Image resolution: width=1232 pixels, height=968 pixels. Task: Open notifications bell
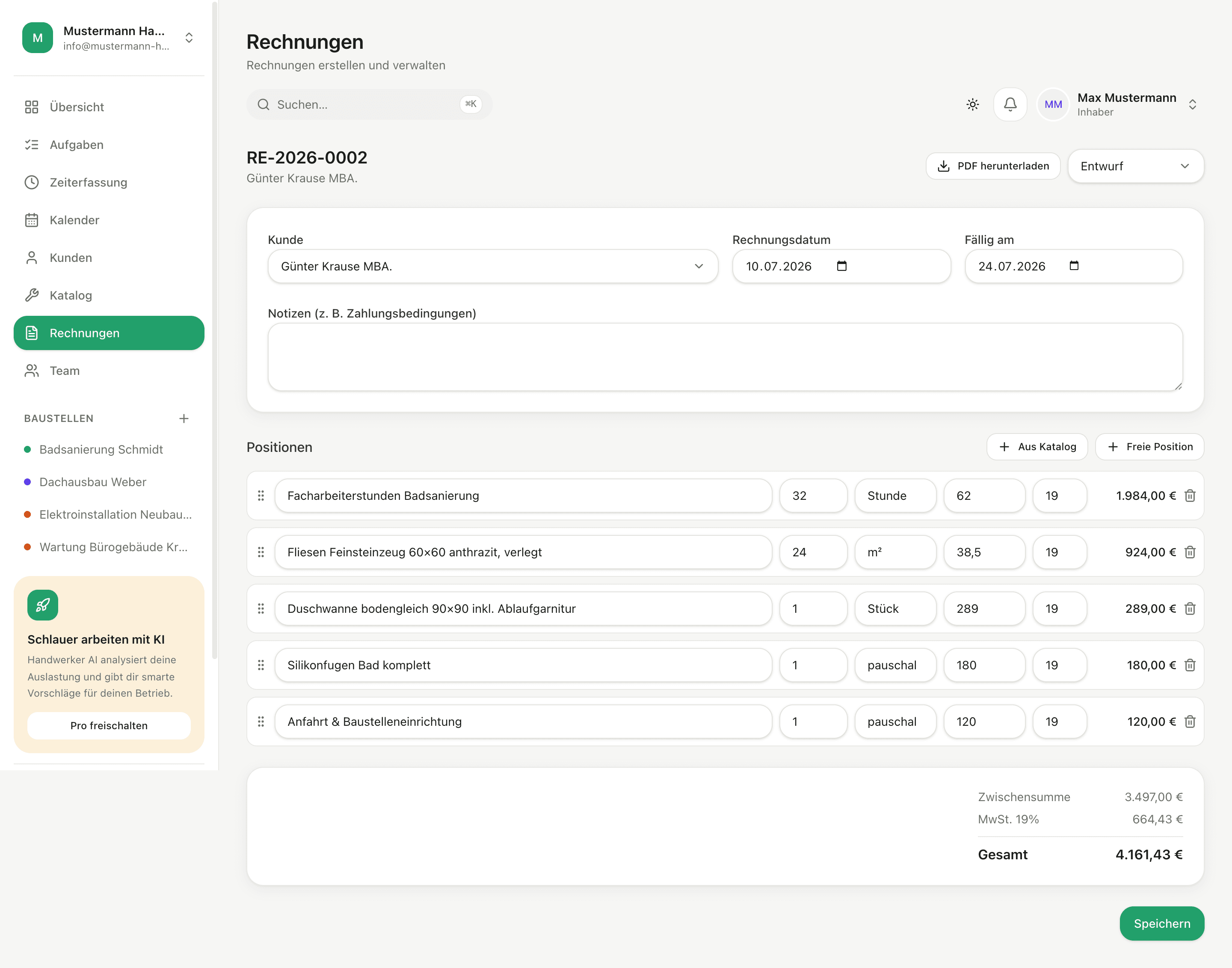click(x=1010, y=104)
